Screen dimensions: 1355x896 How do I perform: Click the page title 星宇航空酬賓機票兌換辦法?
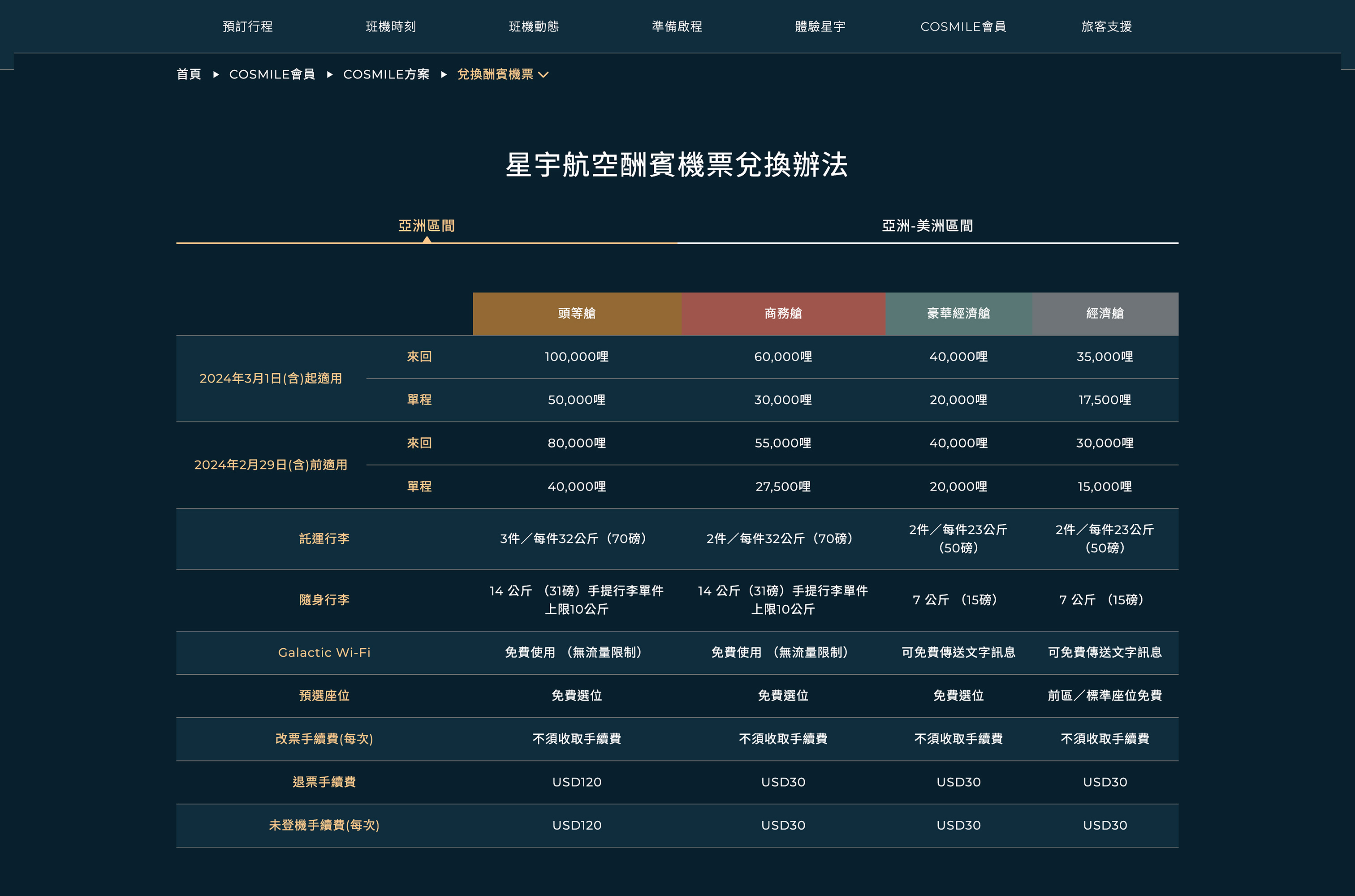[x=677, y=164]
